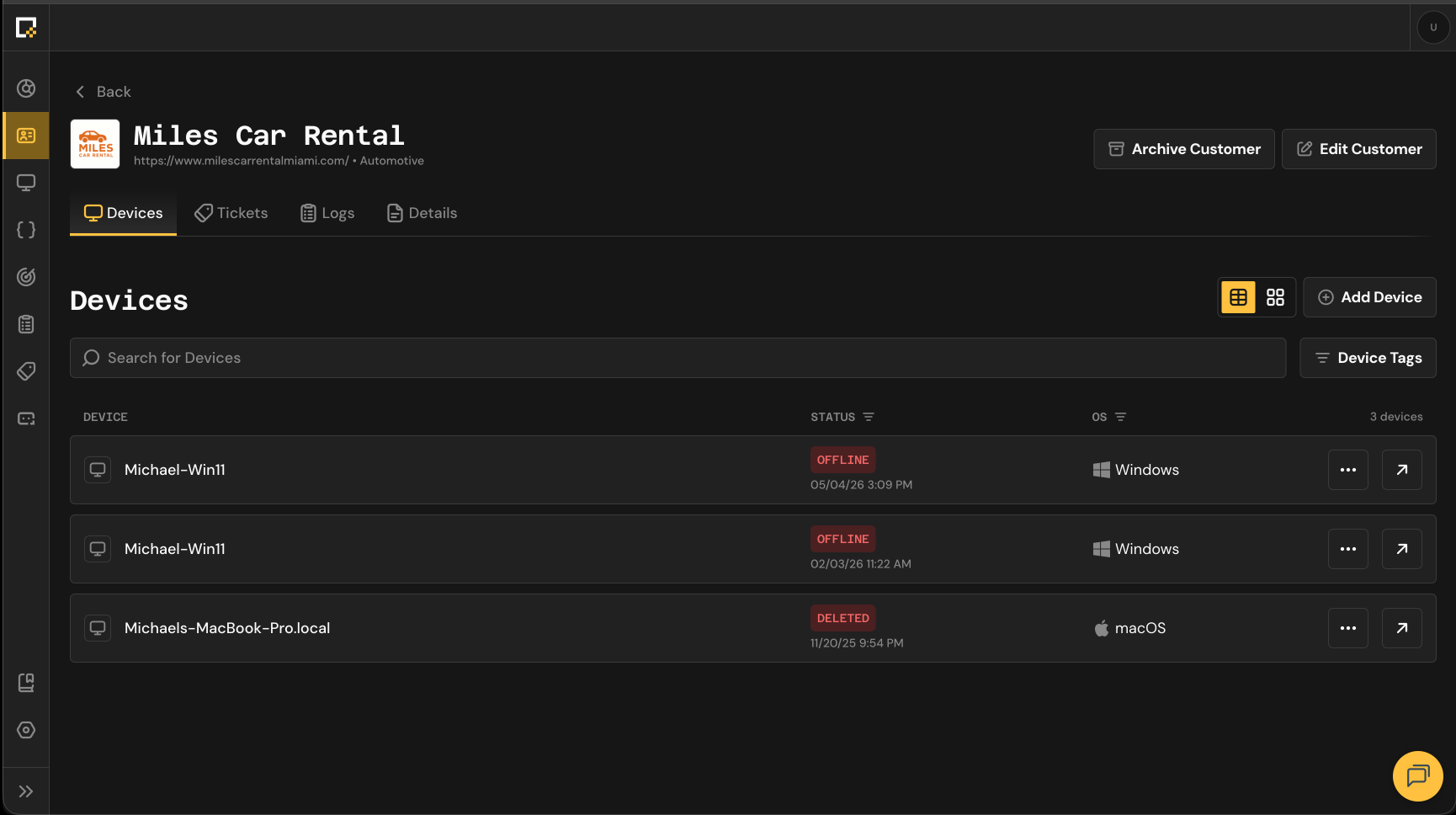Select the Michael-Win11 device last seen 02/03/26
This screenshot has width=1456, height=815.
pos(175,549)
